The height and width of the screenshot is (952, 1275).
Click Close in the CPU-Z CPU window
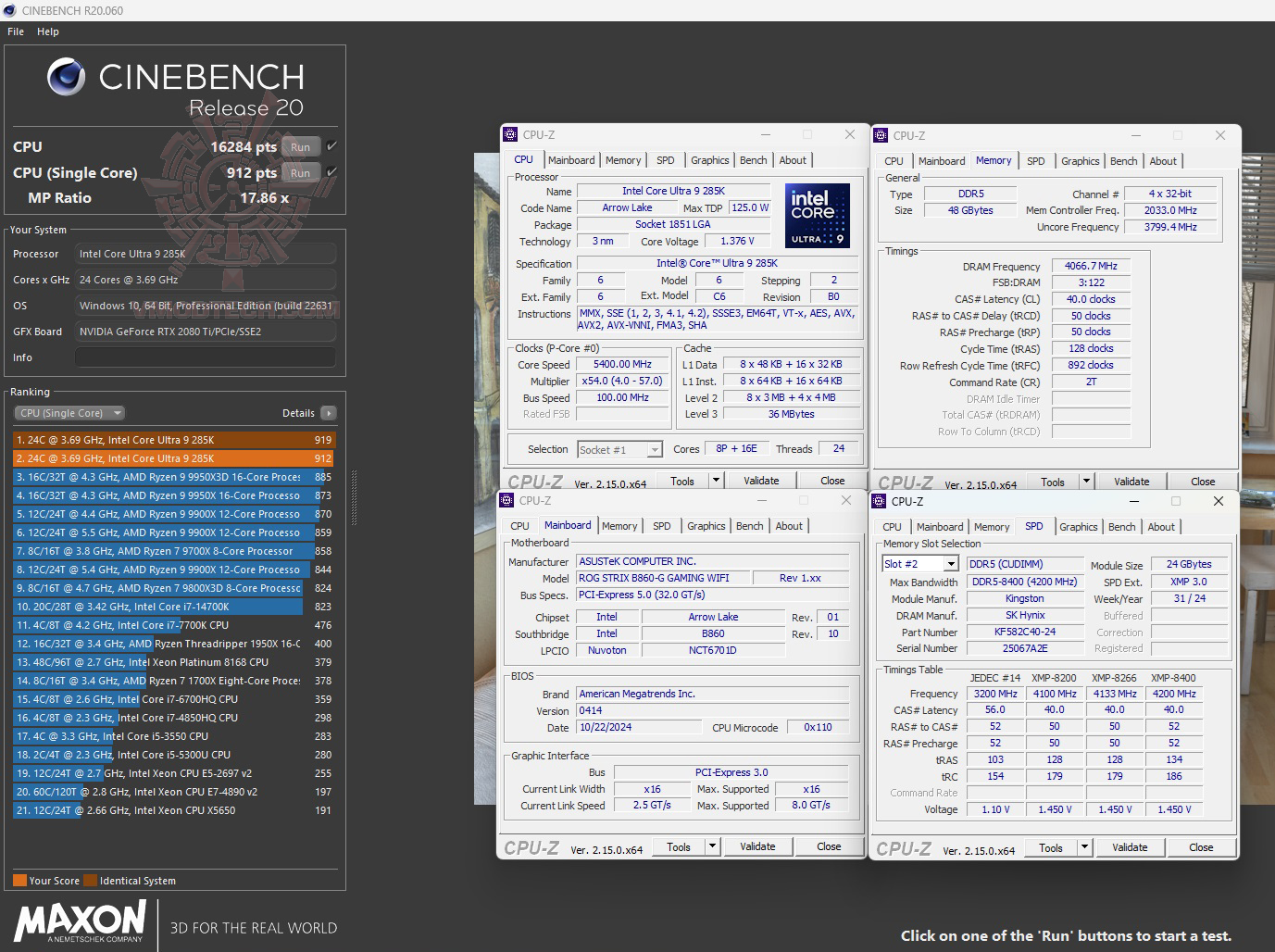point(832,481)
